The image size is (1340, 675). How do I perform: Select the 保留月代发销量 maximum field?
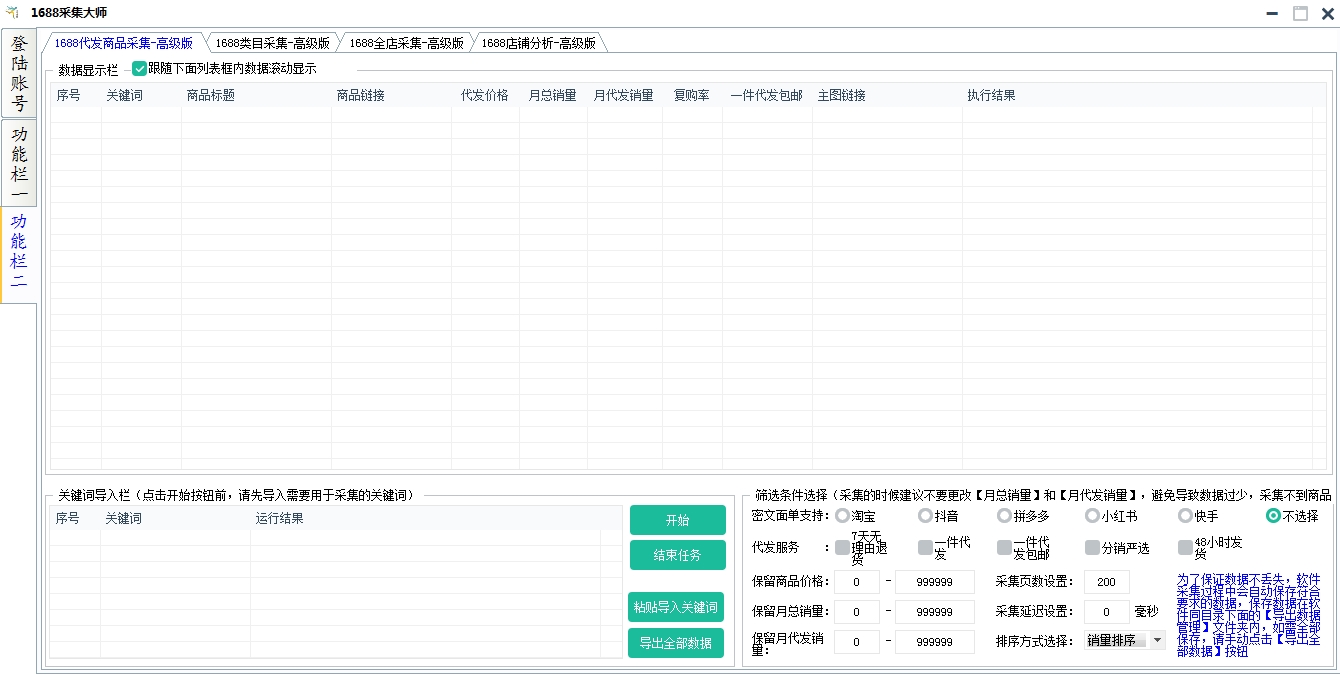click(x=935, y=642)
